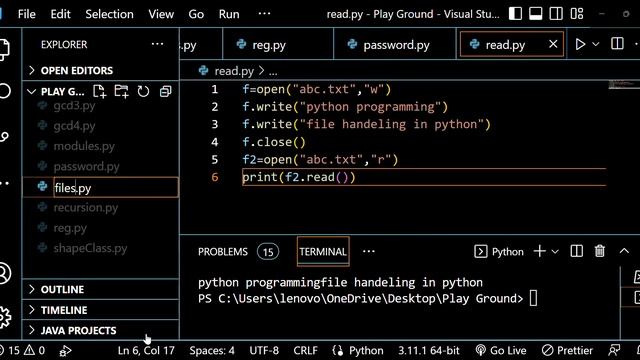The width and height of the screenshot is (640, 360).
Task: Switch to the reg.py editor tab
Action: coord(278,44)
